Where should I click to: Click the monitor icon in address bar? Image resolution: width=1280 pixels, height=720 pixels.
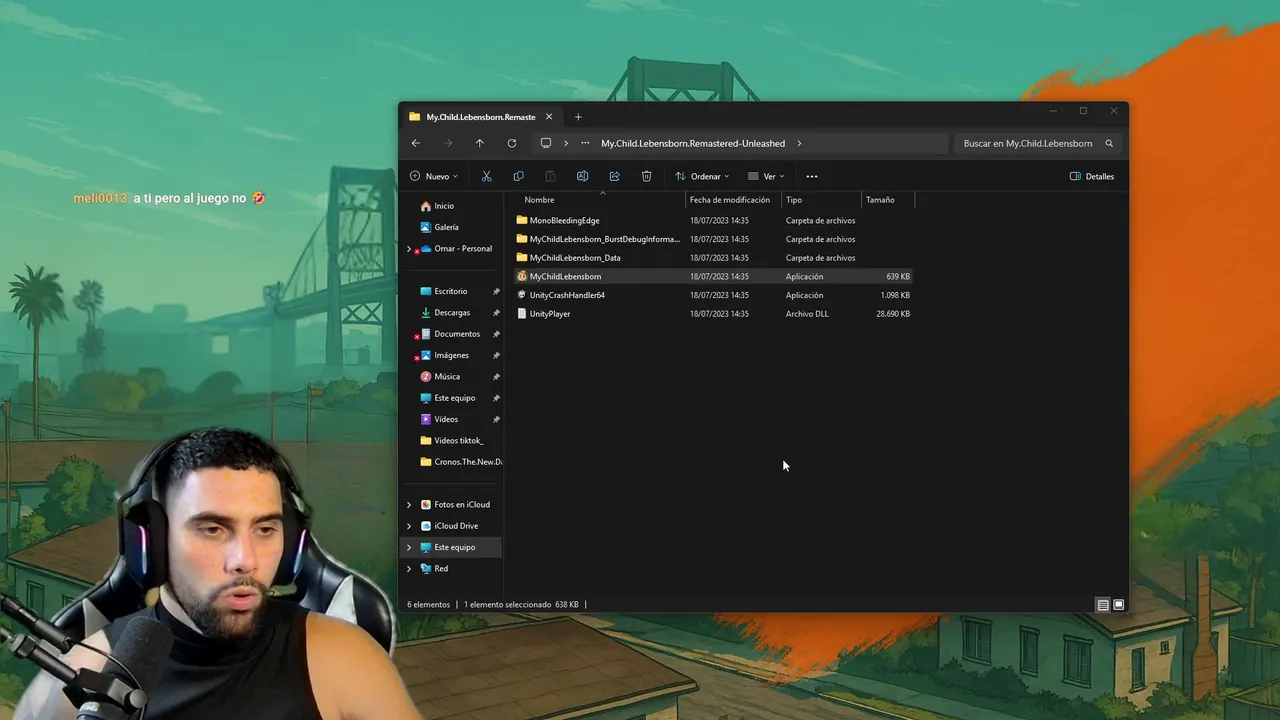tap(546, 143)
